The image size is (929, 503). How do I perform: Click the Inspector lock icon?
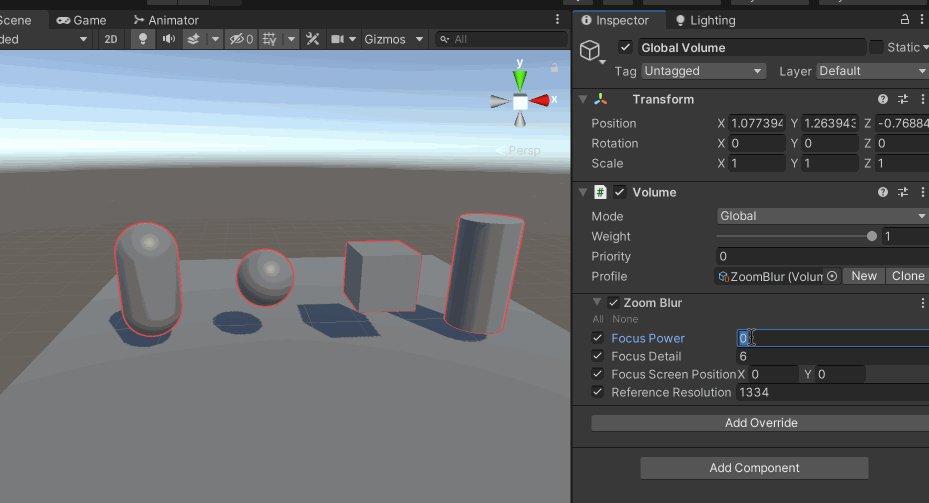click(x=905, y=20)
